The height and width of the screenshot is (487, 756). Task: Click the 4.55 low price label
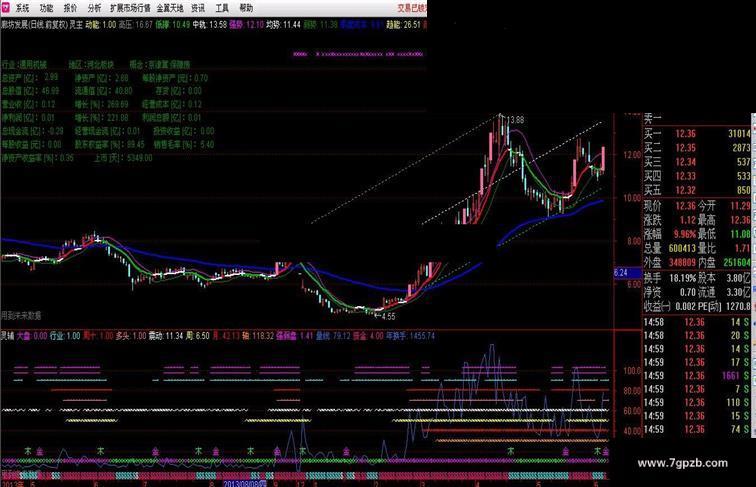388,316
